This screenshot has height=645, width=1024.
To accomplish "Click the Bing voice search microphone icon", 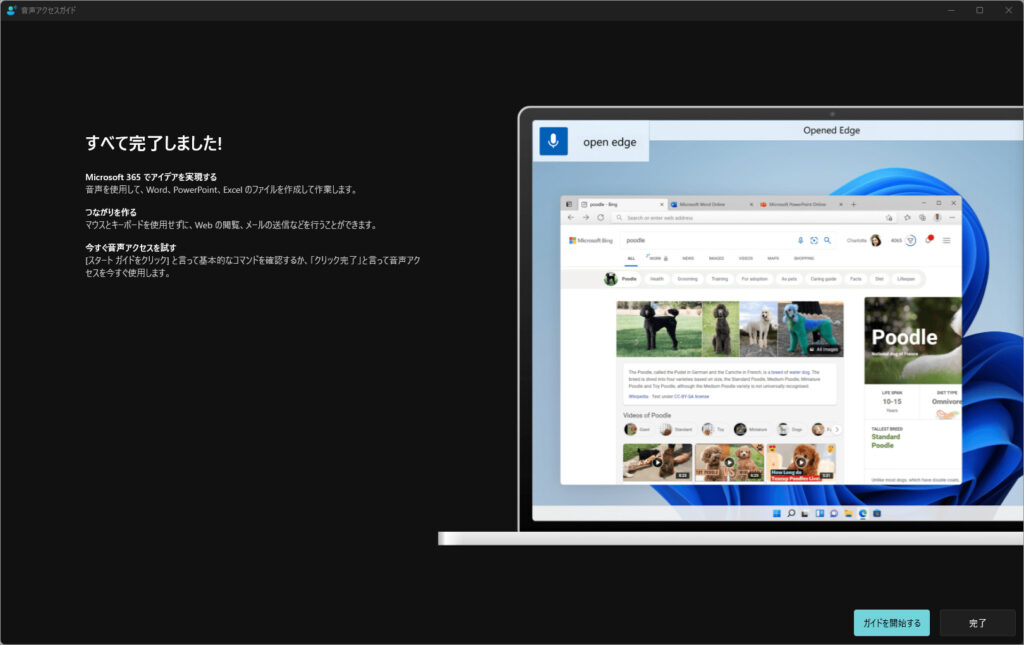I will pos(800,240).
